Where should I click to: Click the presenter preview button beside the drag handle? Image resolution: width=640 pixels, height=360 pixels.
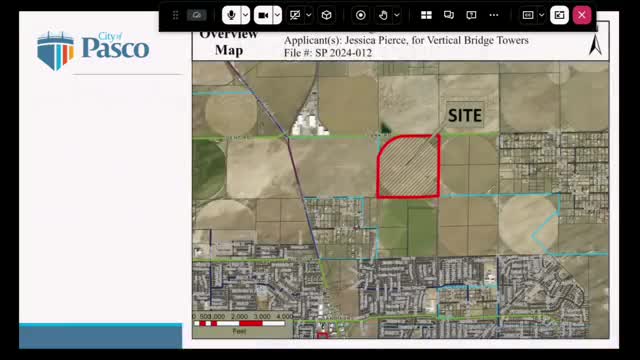pos(197,15)
